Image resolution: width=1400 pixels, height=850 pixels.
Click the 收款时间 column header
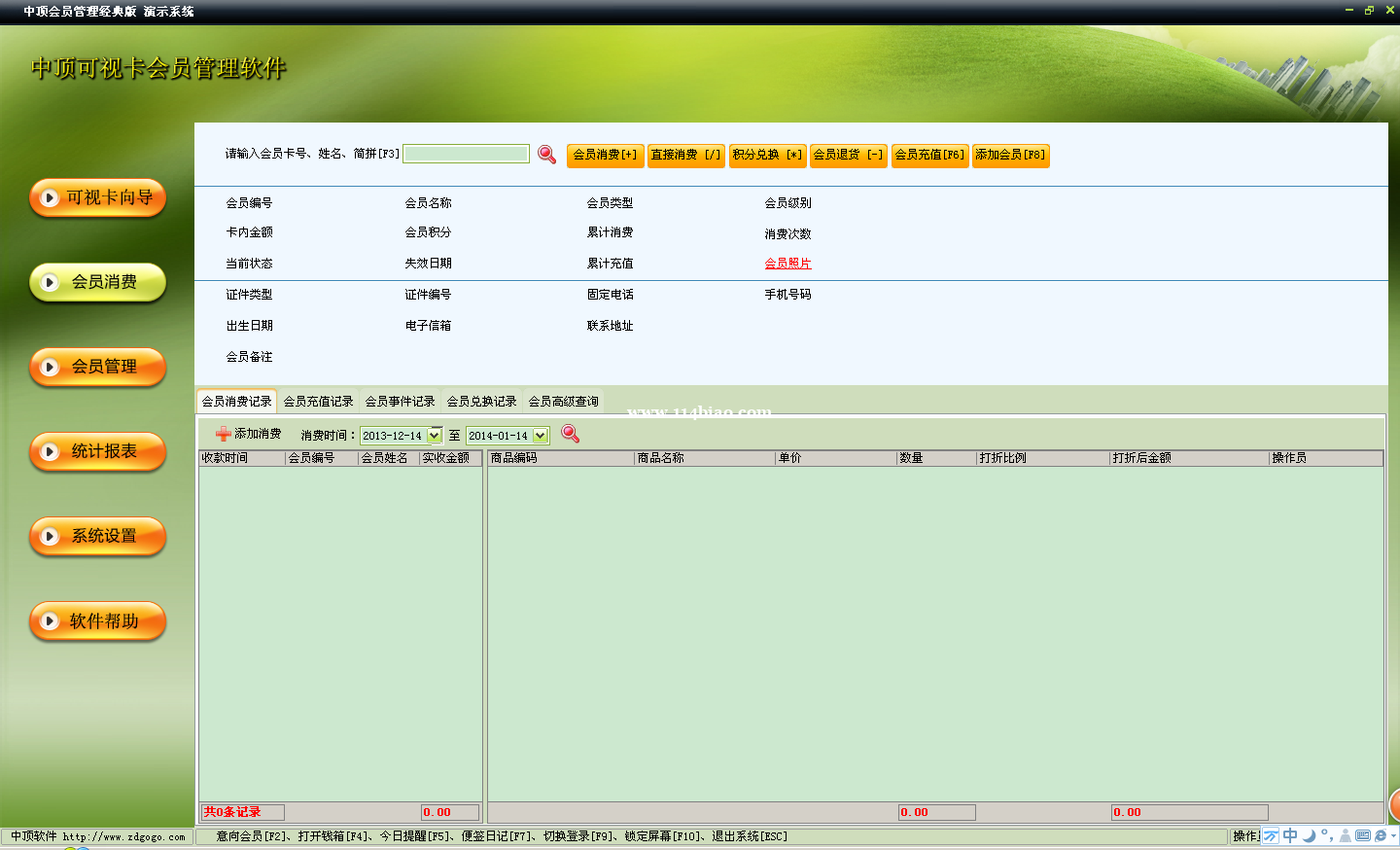[242, 458]
